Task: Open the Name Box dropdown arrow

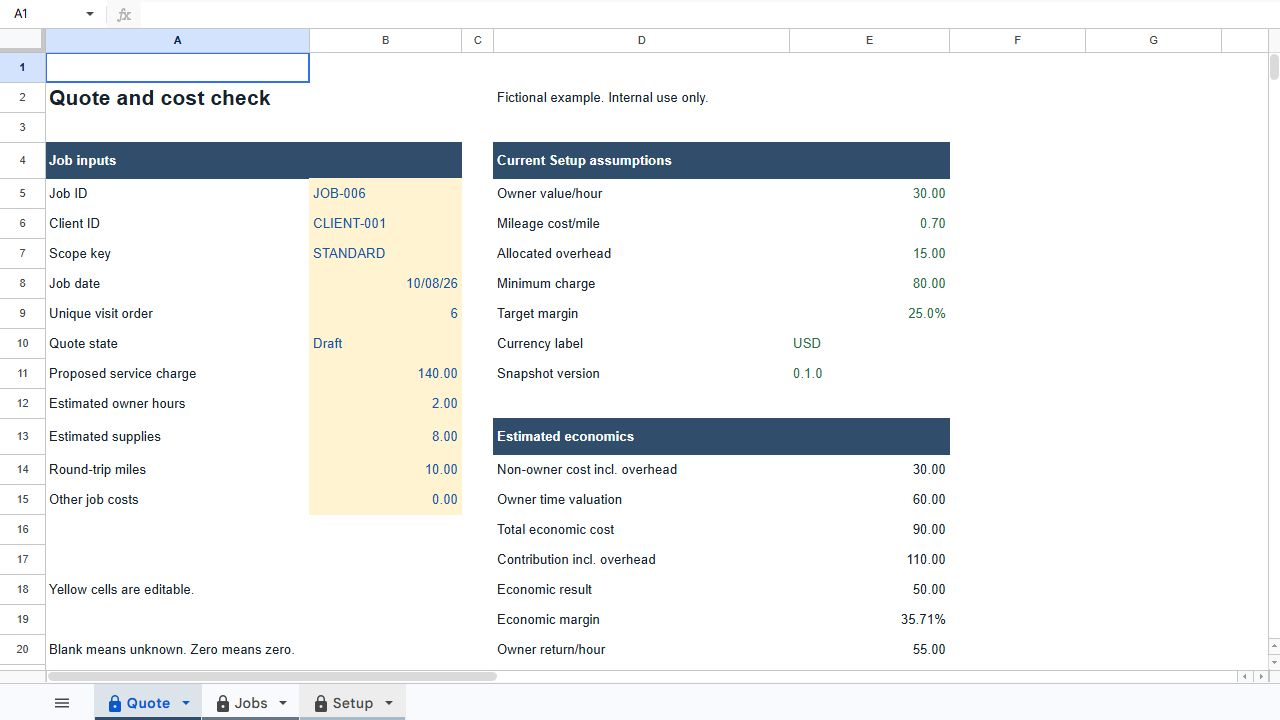Action: click(x=90, y=14)
